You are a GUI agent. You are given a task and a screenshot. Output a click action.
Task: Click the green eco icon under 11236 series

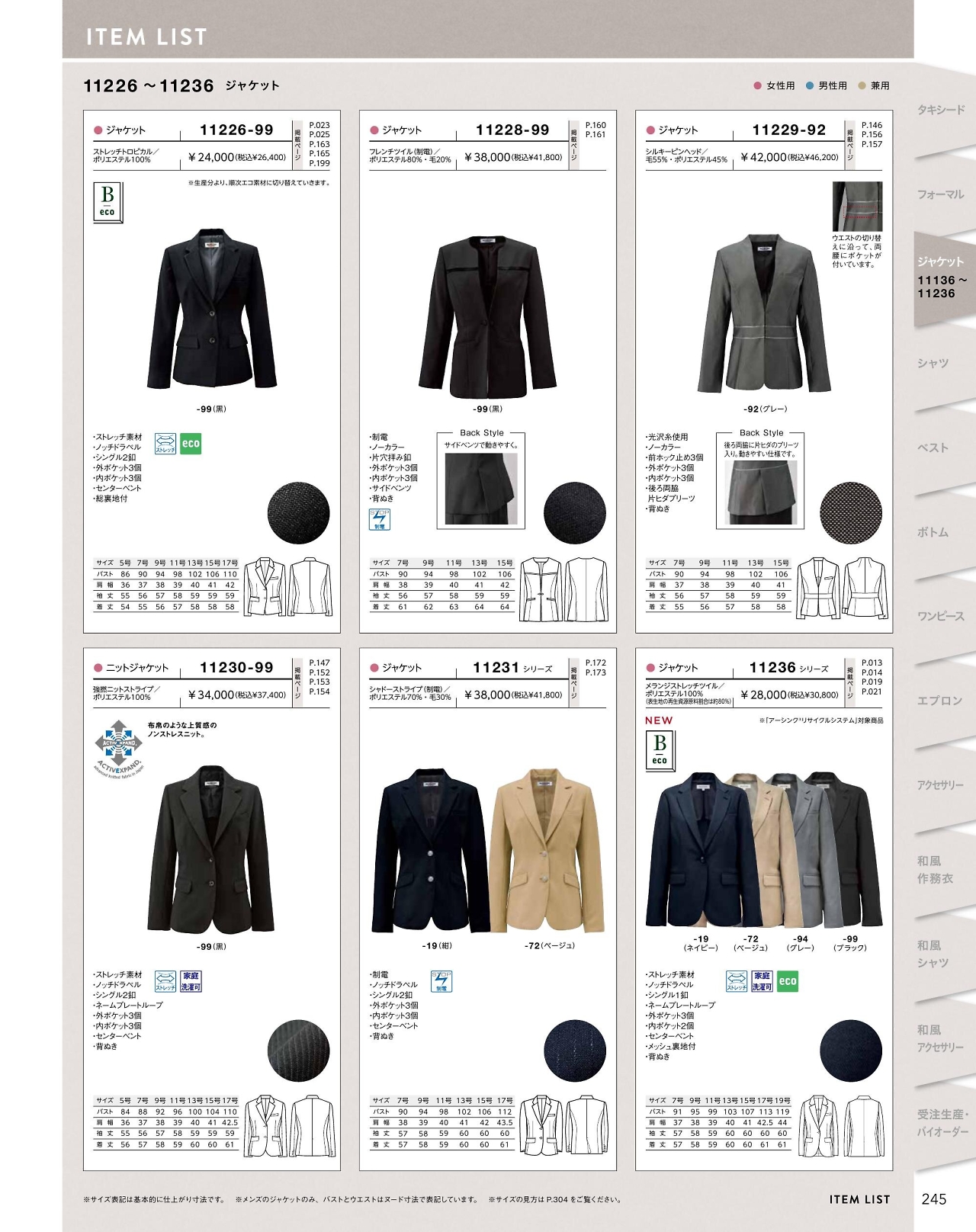coord(788,981)
